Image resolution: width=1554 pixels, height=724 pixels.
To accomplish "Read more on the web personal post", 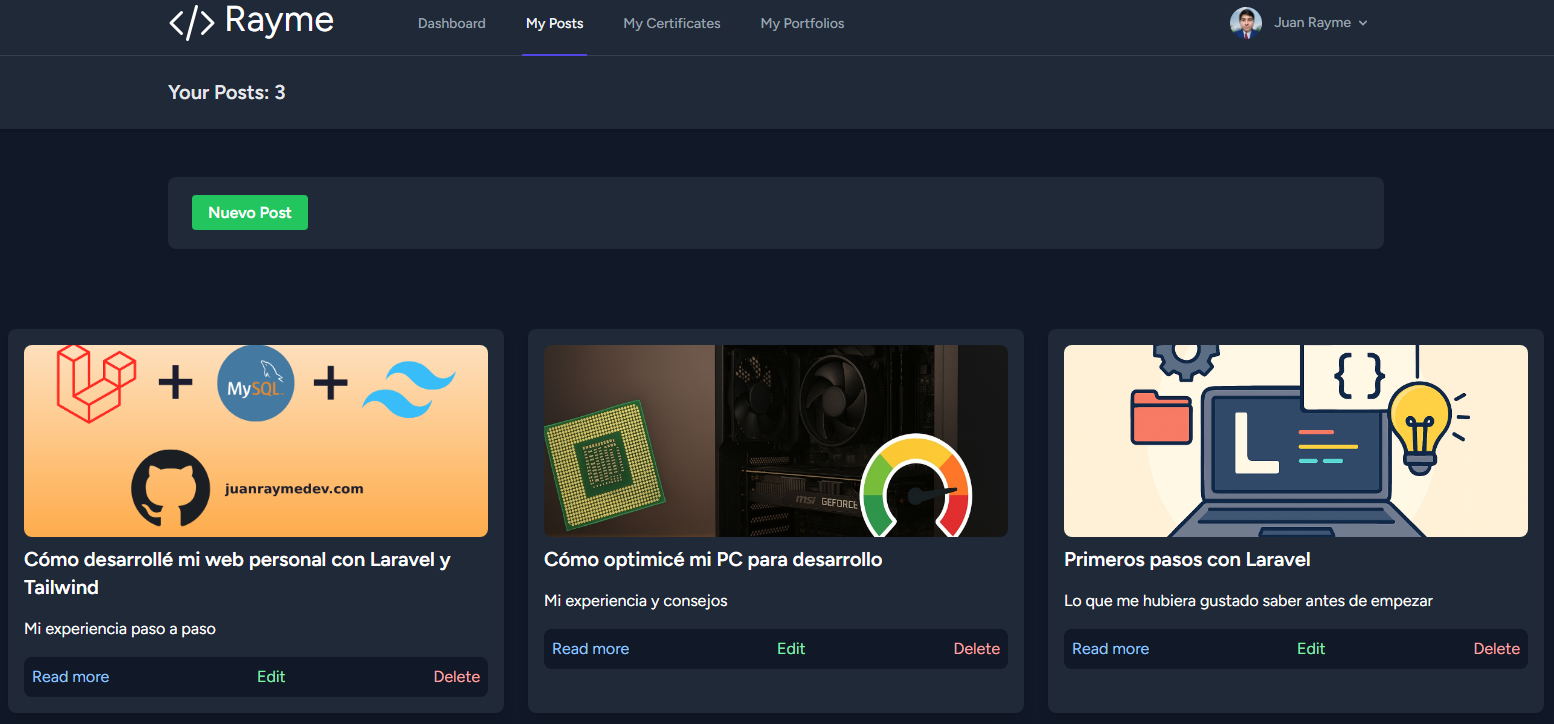I will click(x=71, y=677).
